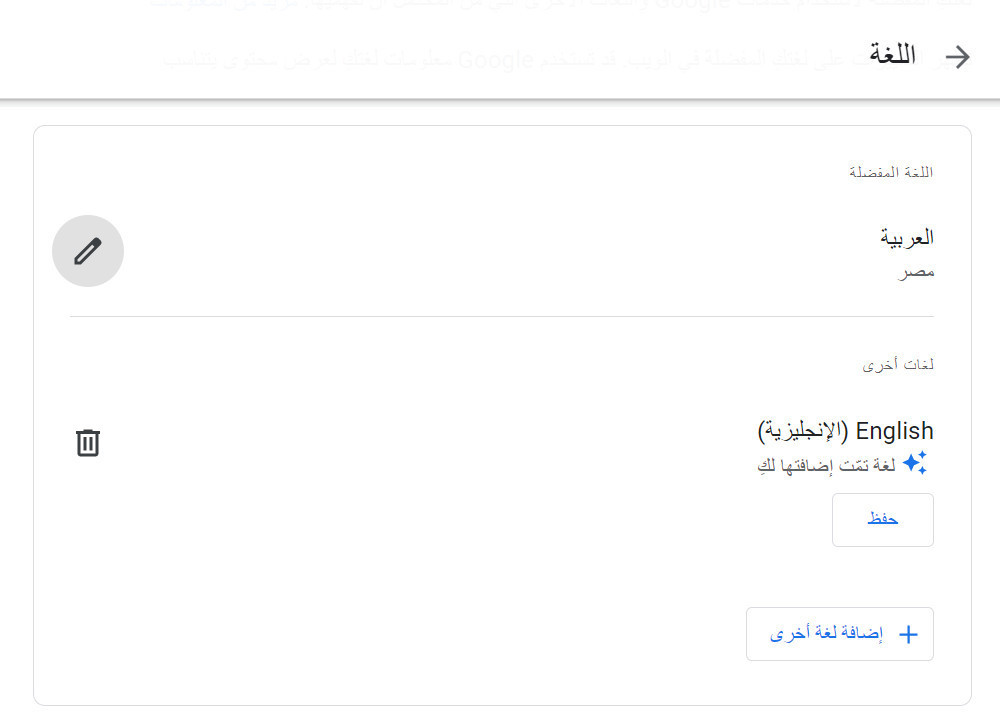This screenshot has width=1000, height=714.
Task: Click the لغة تمّت إضافتها لك note
Action: tap(826, 464)
